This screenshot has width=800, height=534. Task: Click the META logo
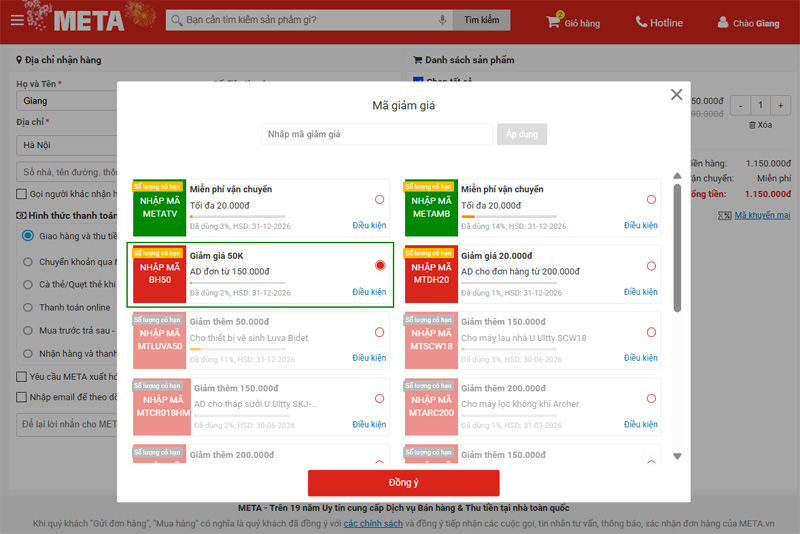(x=88, y=21)
